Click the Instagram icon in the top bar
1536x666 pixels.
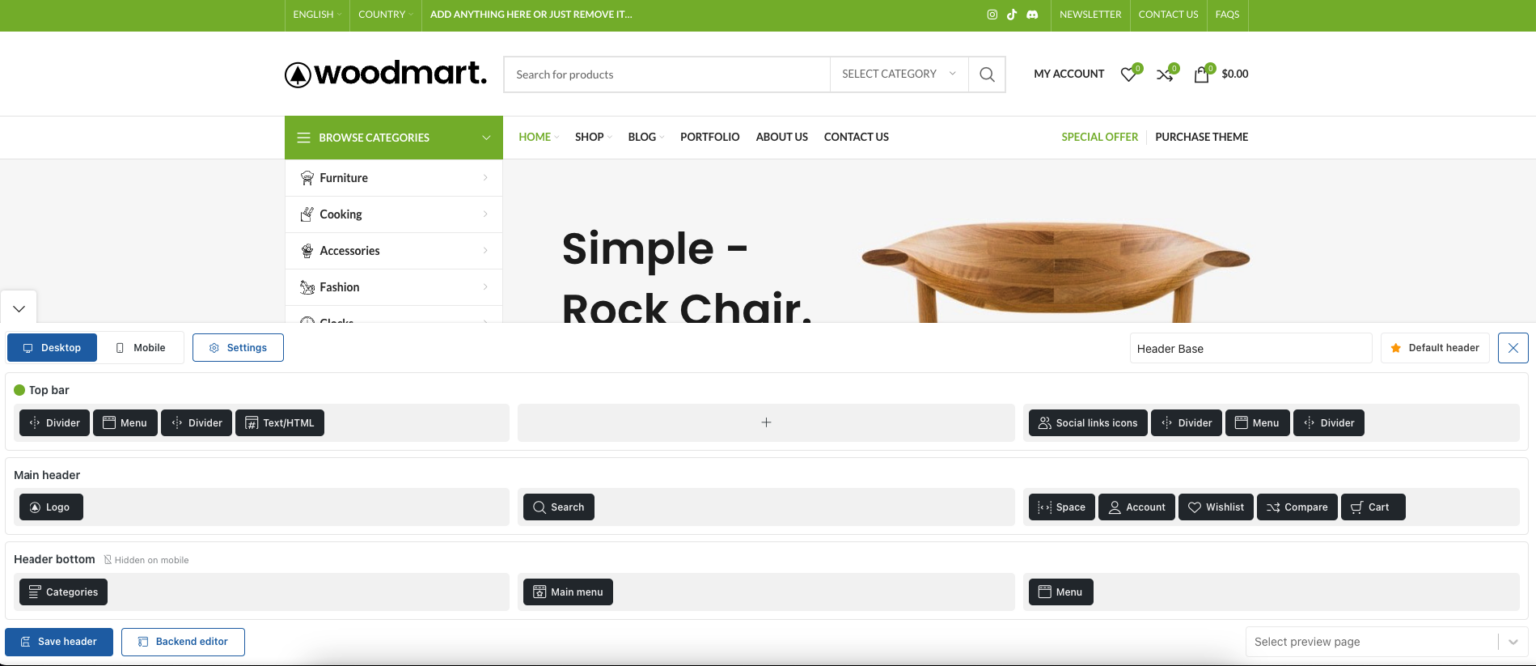click(x=991, y=14)
